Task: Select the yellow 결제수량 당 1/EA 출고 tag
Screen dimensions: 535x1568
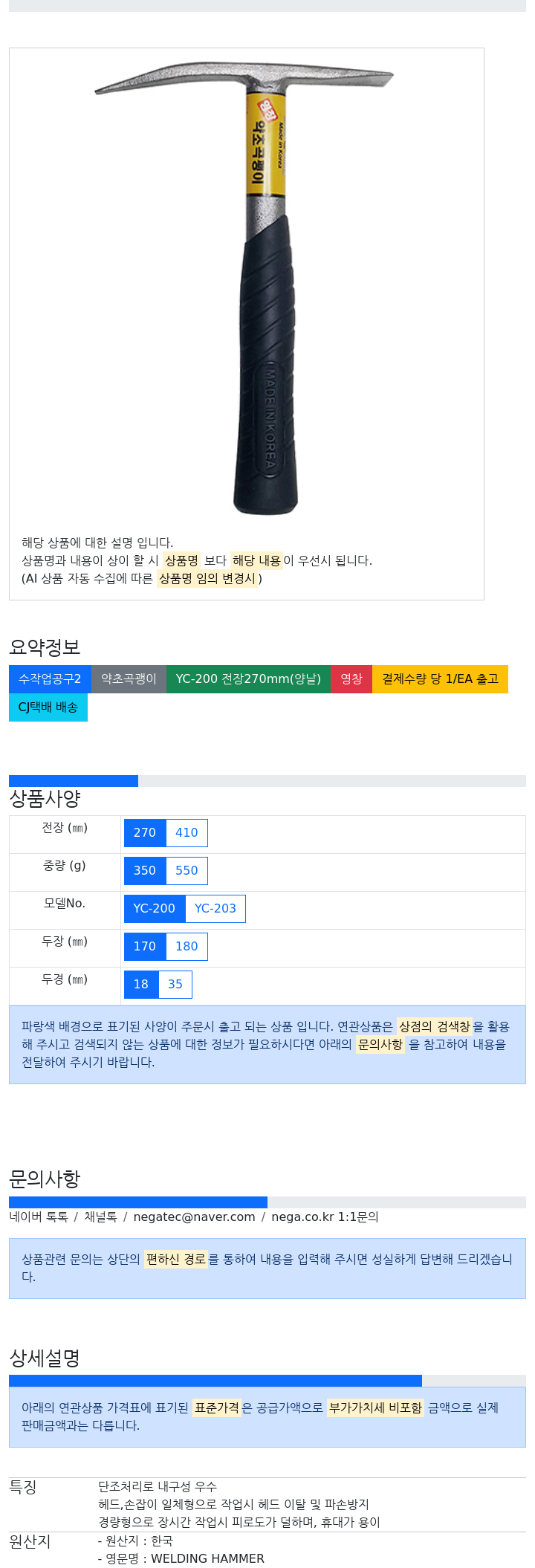Action: [440, 679]
